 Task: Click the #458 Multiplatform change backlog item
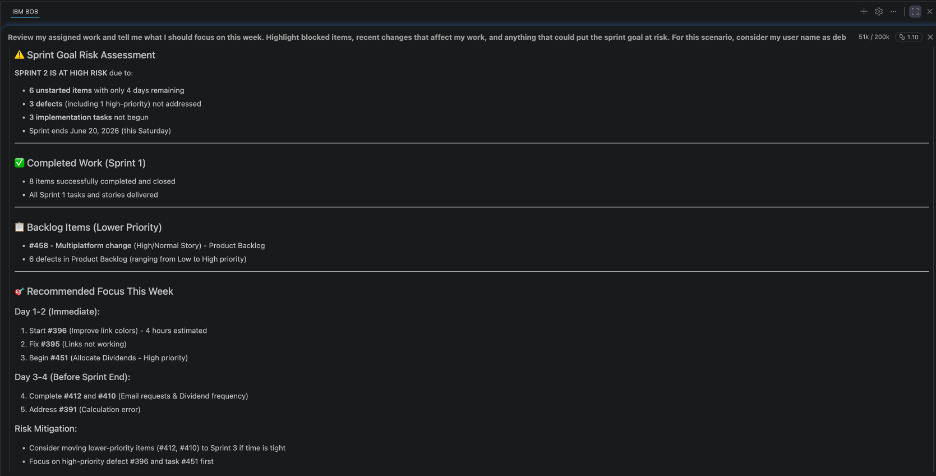147,245
